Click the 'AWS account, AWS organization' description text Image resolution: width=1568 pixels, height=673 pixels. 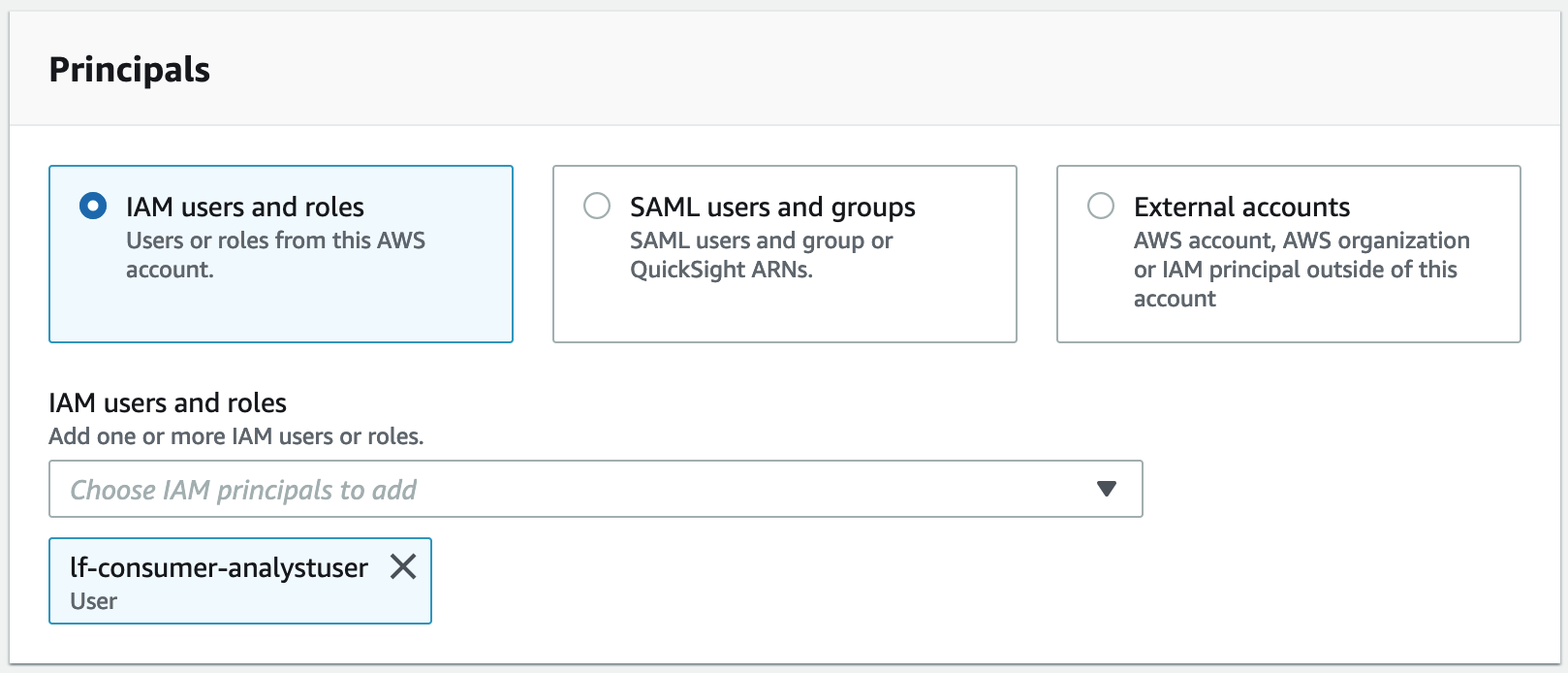[1301, 240]
